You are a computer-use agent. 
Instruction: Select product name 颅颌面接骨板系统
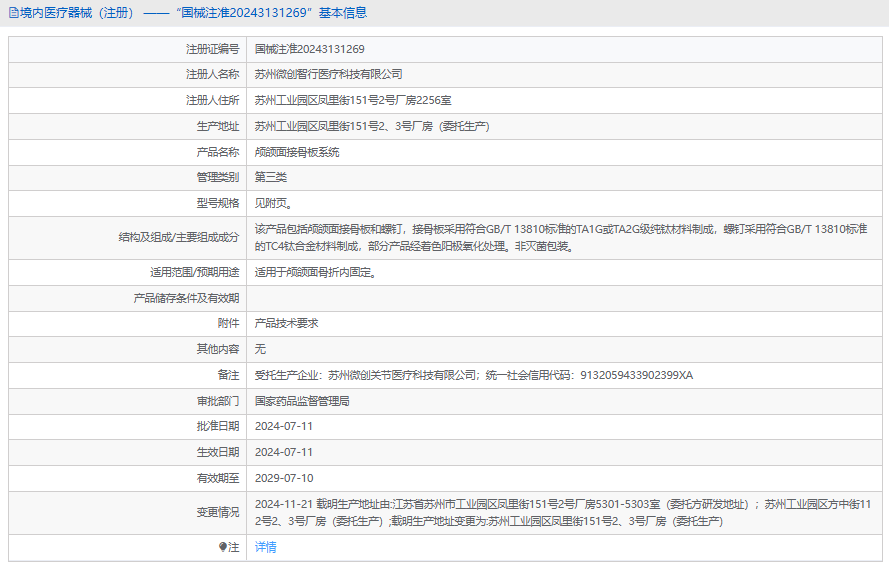(x=297, y=152)
